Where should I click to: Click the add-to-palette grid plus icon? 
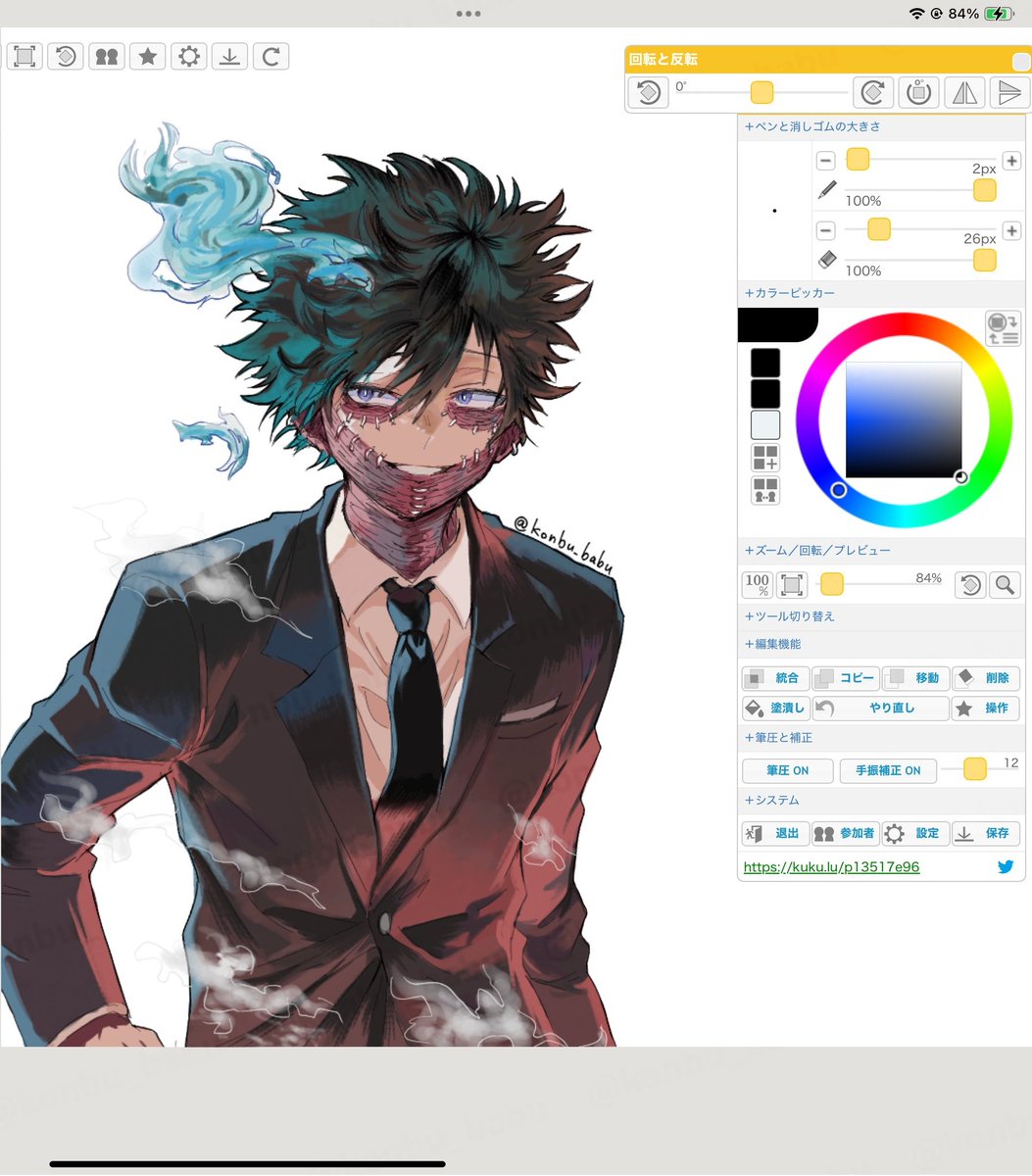(x=765, y=458)
